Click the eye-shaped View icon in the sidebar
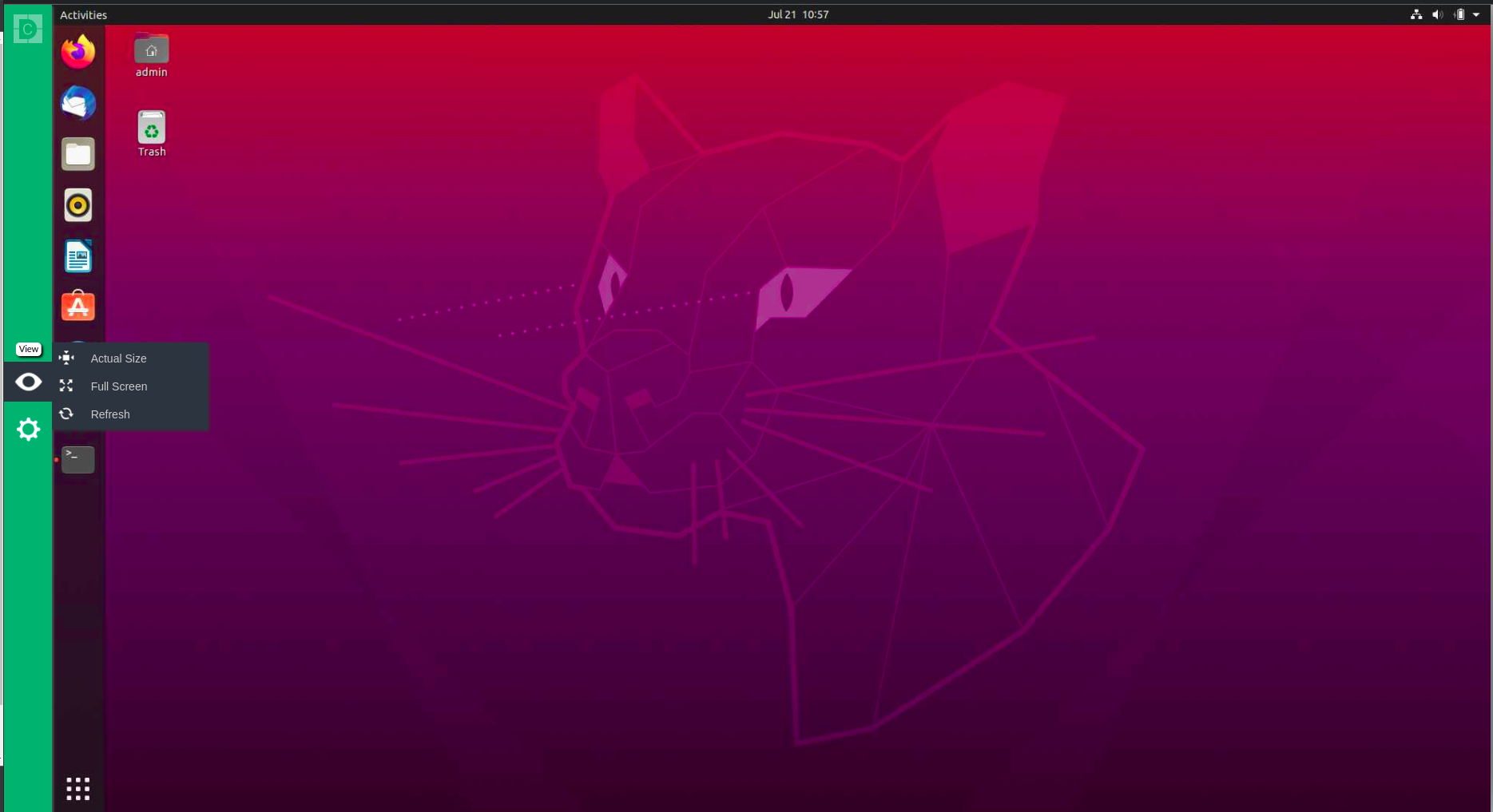The image size is (1493, 812). pyautogui.click(x=28, y=382)
